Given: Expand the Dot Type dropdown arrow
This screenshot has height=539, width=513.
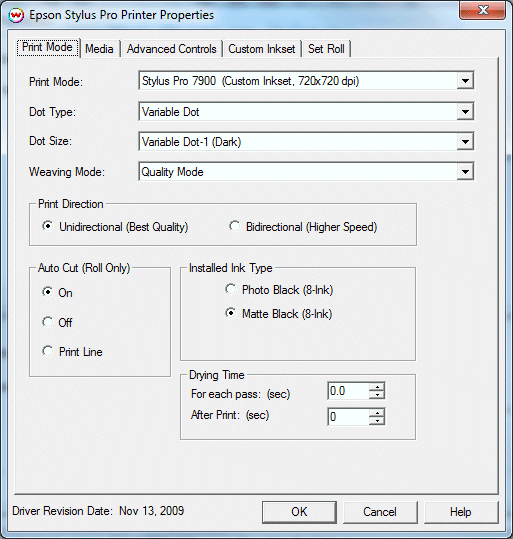Looking at the screenshot, I should 465,111.
